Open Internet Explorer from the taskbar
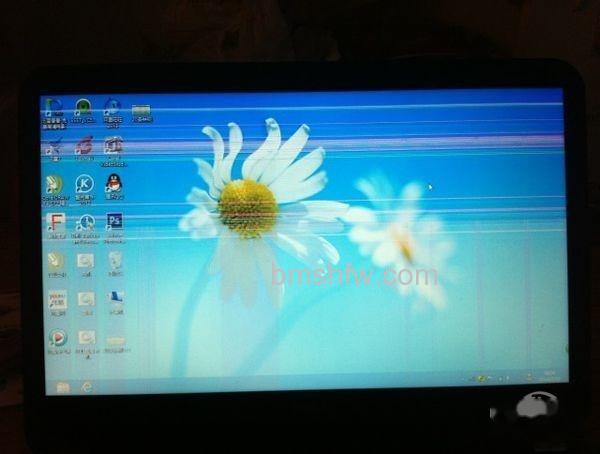Screen dimensions: 600x454 (x=87, y=387)
